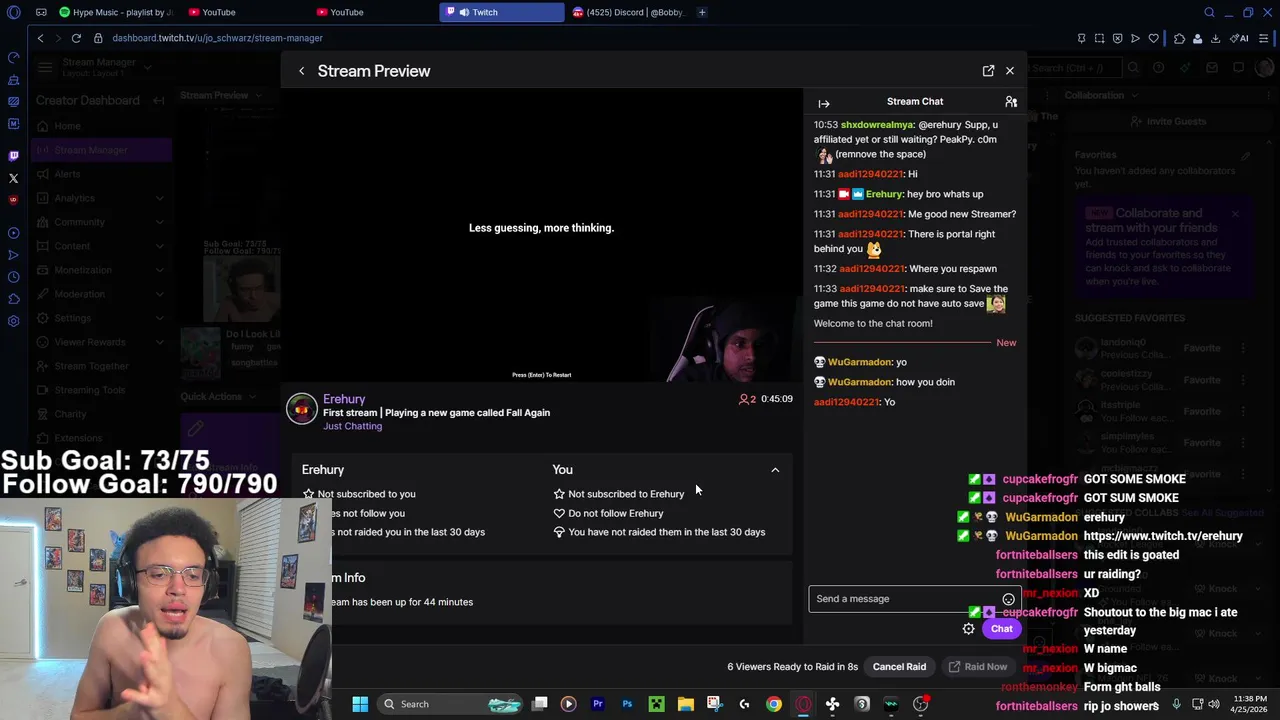Collapse the You relationship section

tap(775, 470)
